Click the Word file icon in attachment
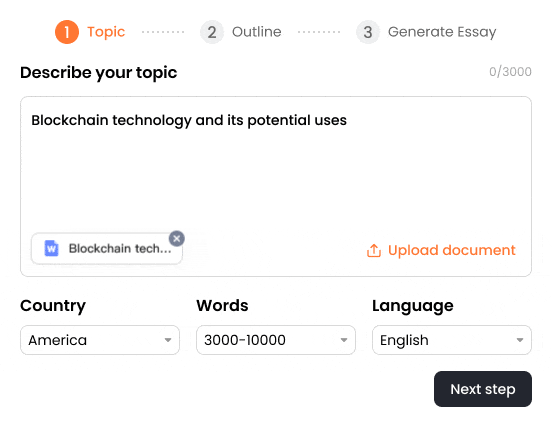The height and width of the screenshot is (427, 552). 51,249
